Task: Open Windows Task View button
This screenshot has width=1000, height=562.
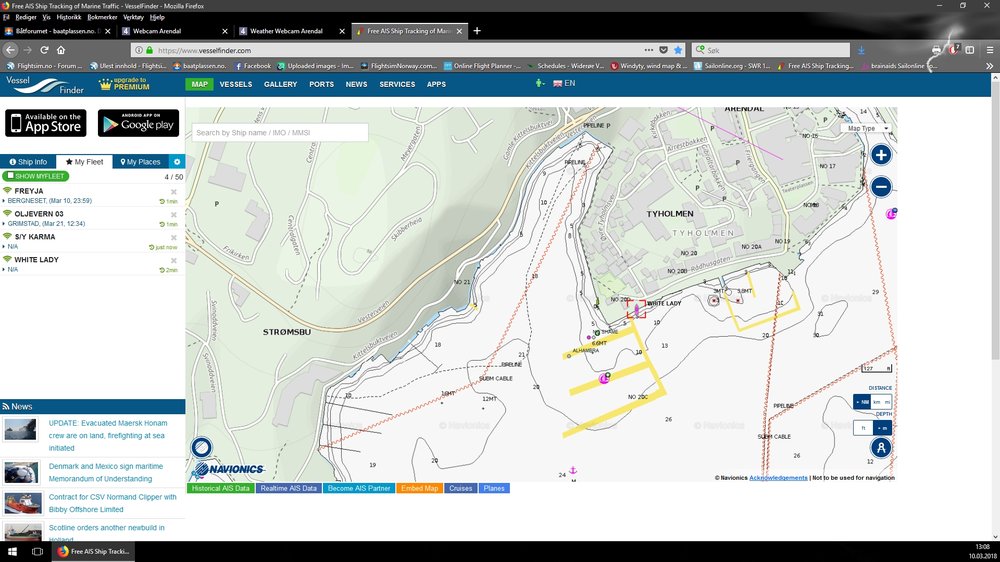Action: click(37, 552)
